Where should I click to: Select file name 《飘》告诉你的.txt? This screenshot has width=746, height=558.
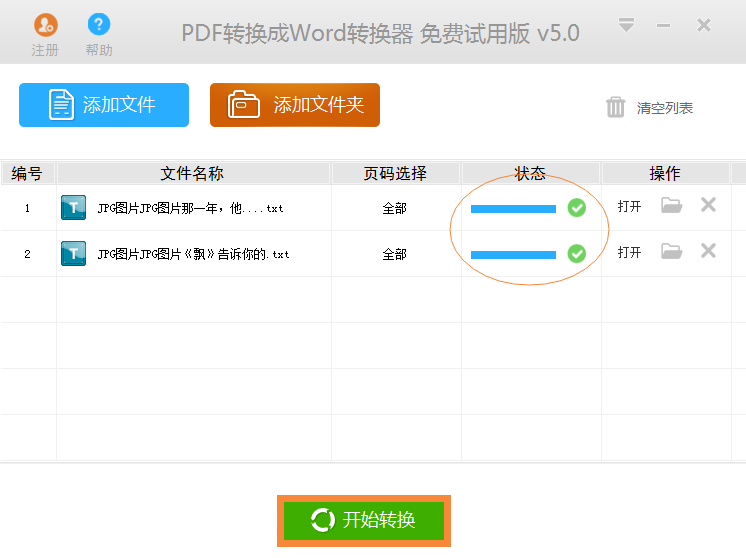(x=193, y=254)
